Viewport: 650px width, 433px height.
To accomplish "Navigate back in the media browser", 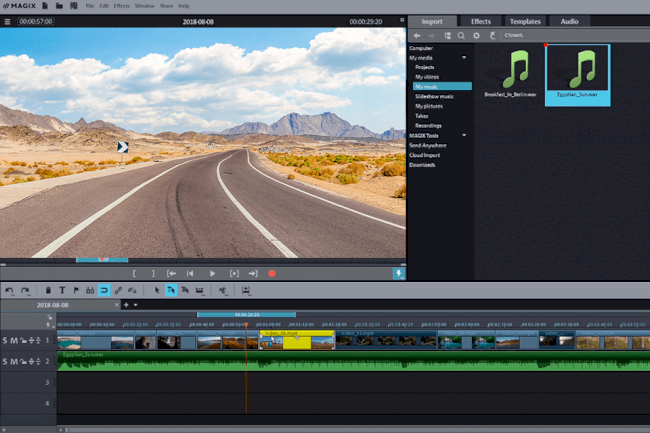I will point(417,36).
